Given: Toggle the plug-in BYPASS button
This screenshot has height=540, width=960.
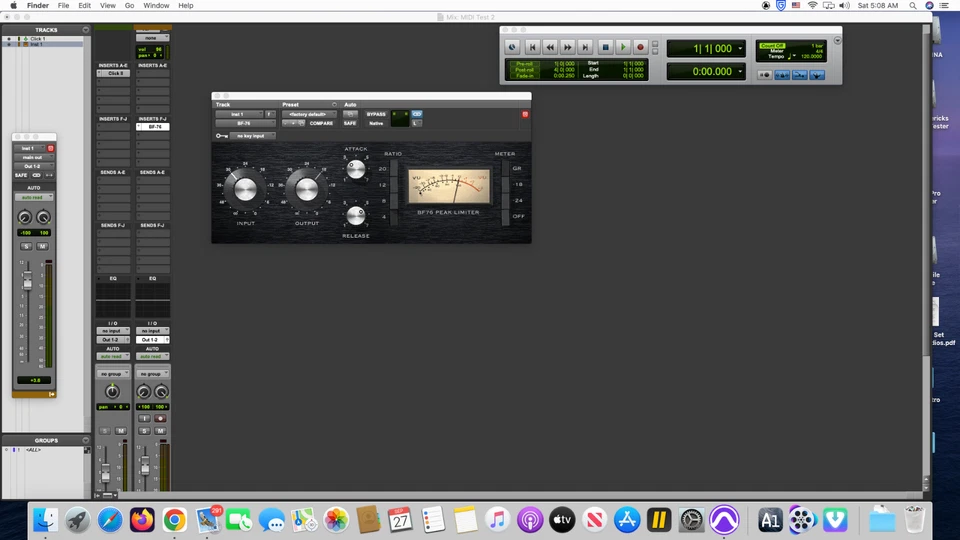Looking at the screenshot, I should (x=376, y=114).
